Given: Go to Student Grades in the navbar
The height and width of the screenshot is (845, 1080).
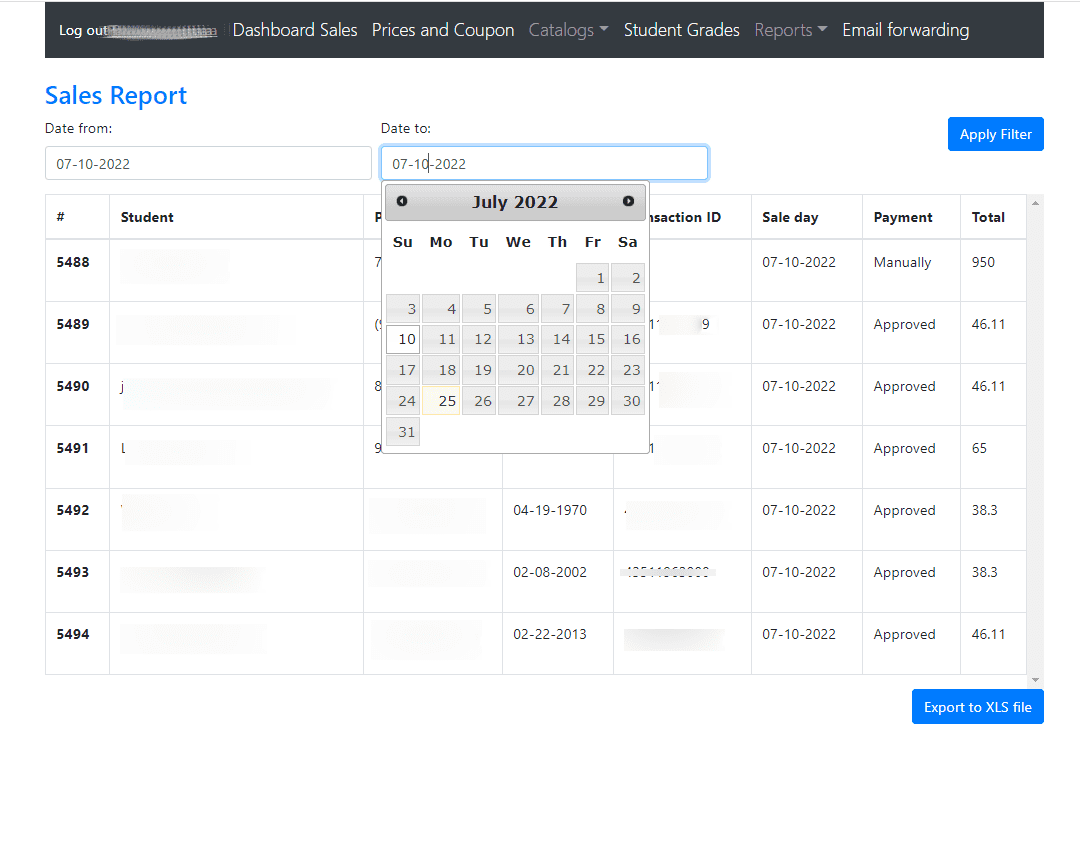Looking at the screenshot, I should coord(681,30).
